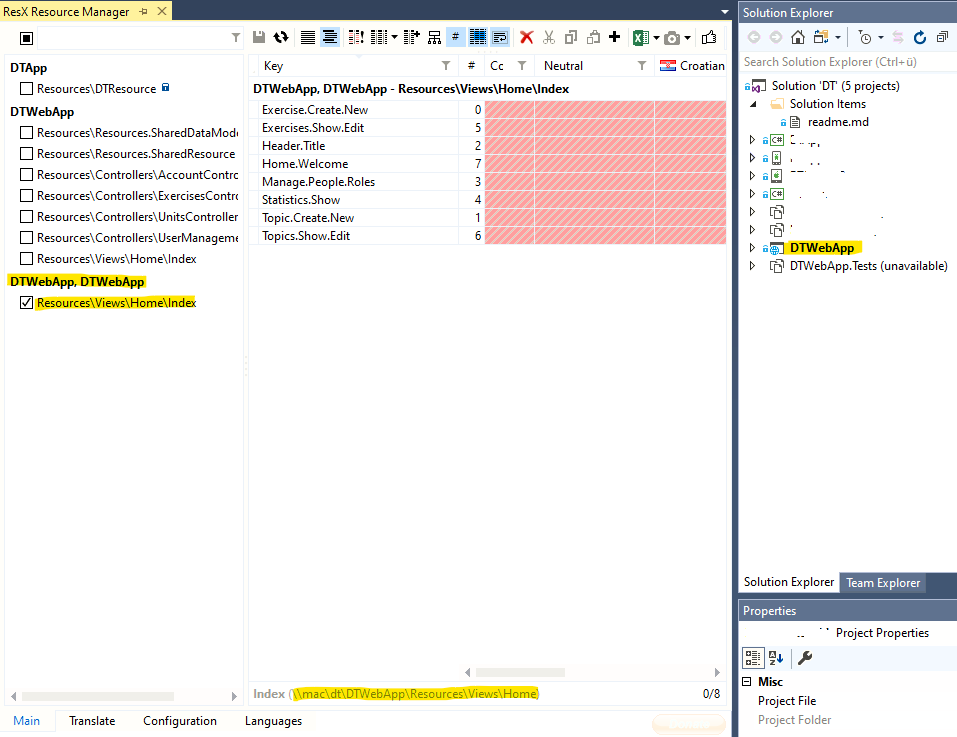957x737 pixels.
Task: Check Resources\Controllers\AccountContr checkbox
Action: point(26,174)
